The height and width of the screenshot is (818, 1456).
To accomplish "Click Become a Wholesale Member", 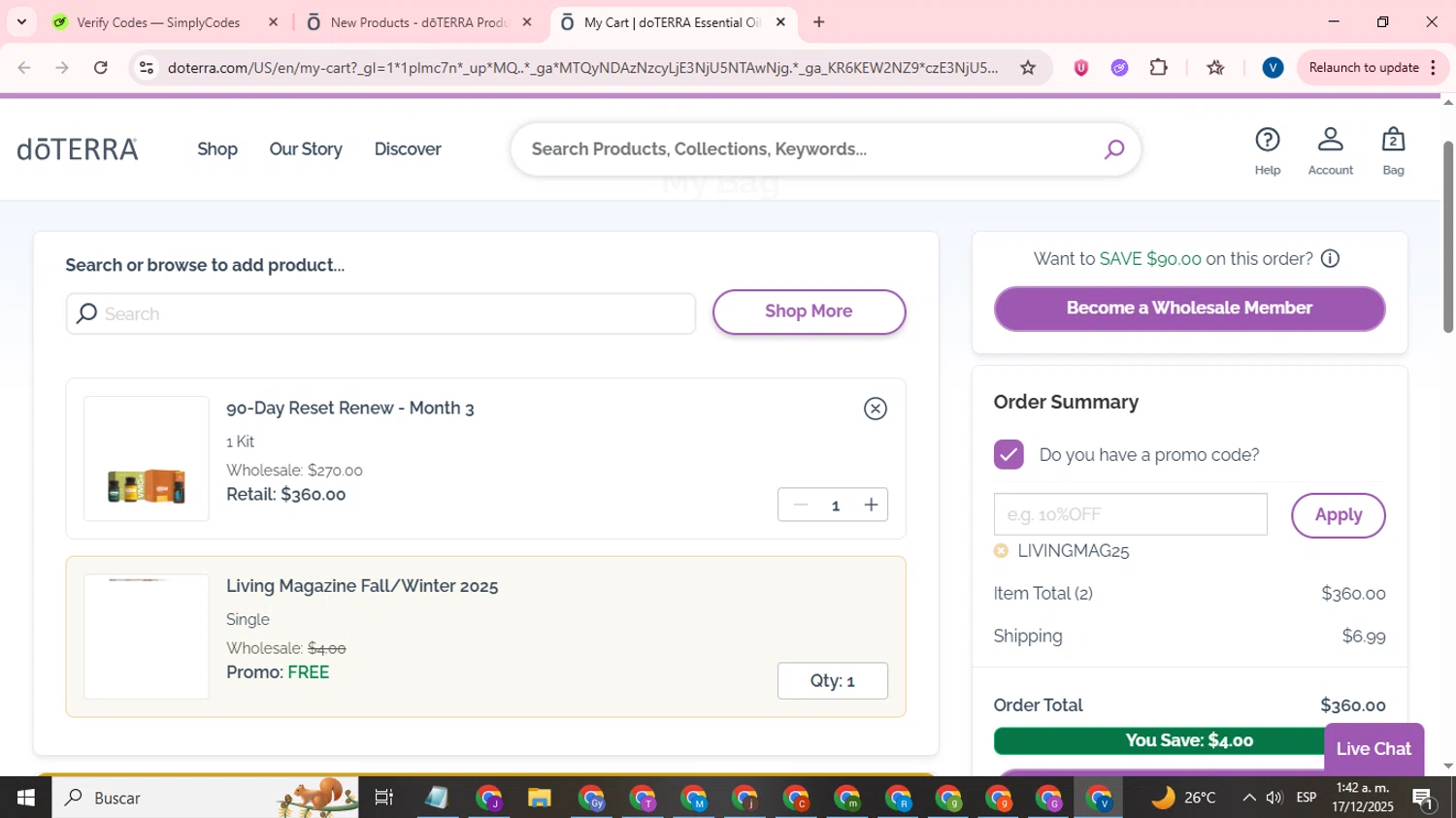I will 1189,309.
